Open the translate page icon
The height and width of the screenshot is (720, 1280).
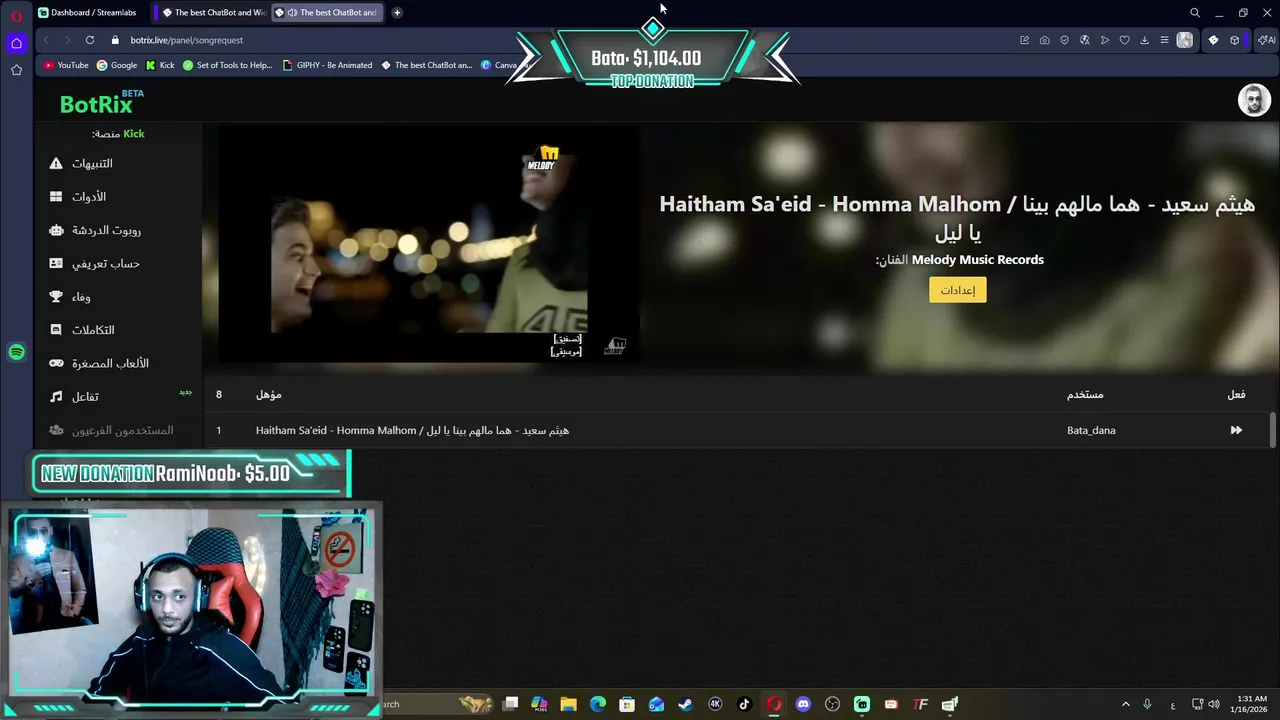pos(1084,40)
